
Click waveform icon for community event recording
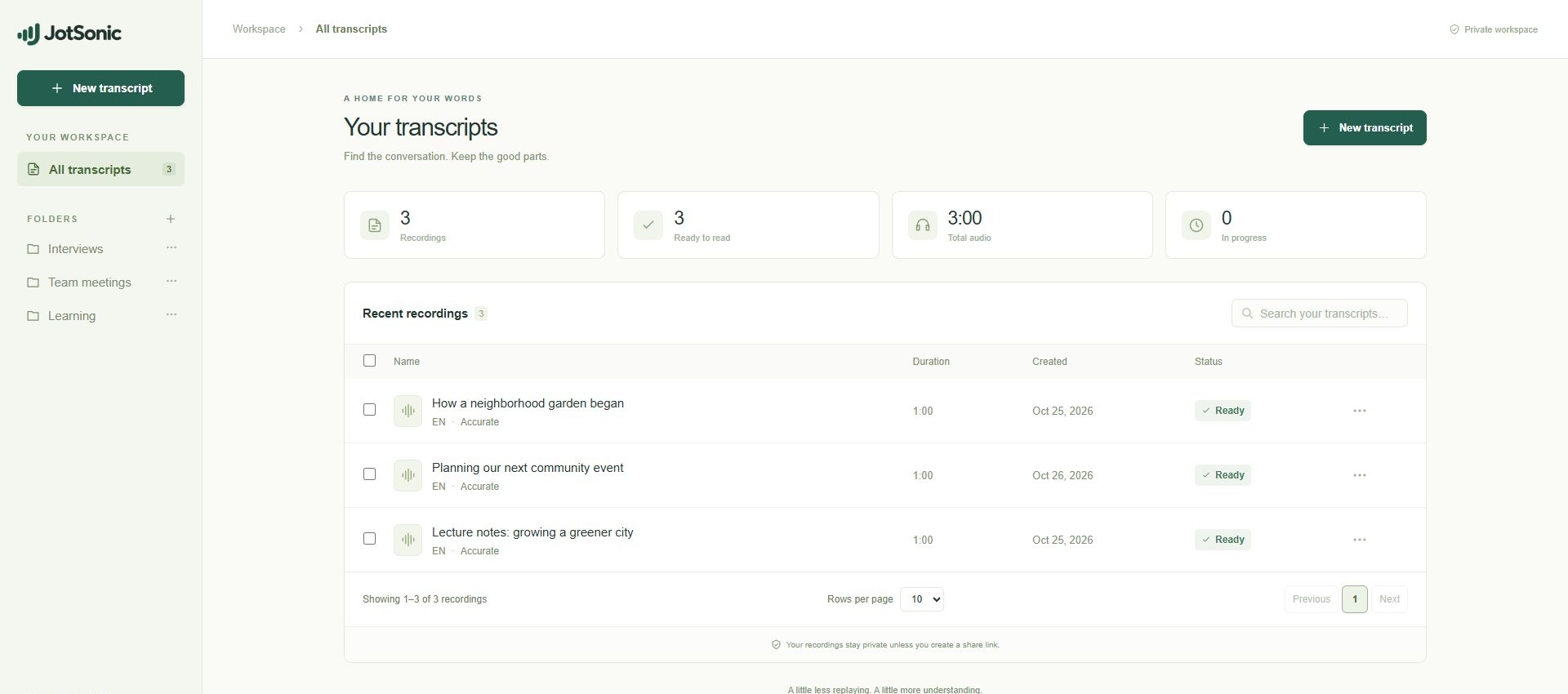pos(408,475)
